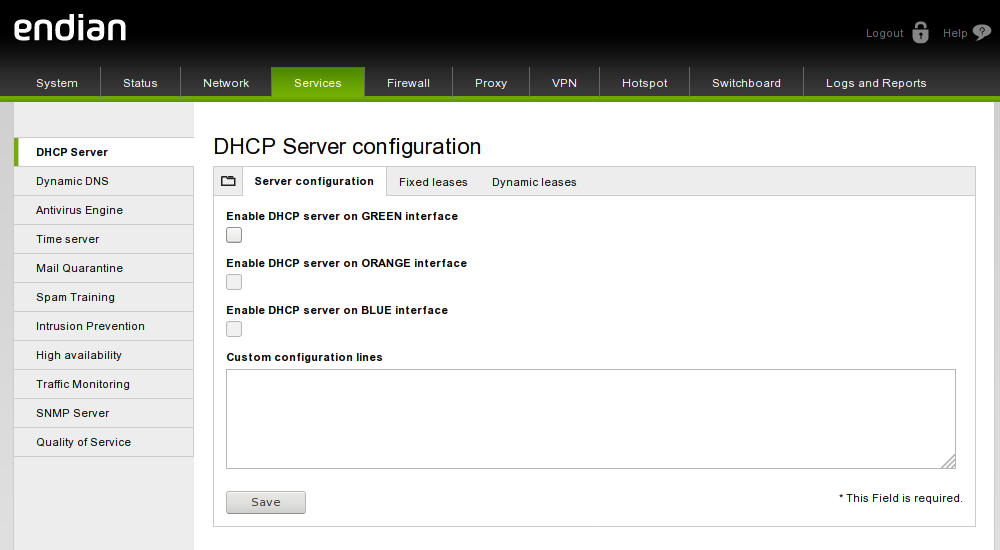This screenshot has height=550, width=1000.
Task: Click the DHCP Server configuration heading
Action: (x=347, y=147)
